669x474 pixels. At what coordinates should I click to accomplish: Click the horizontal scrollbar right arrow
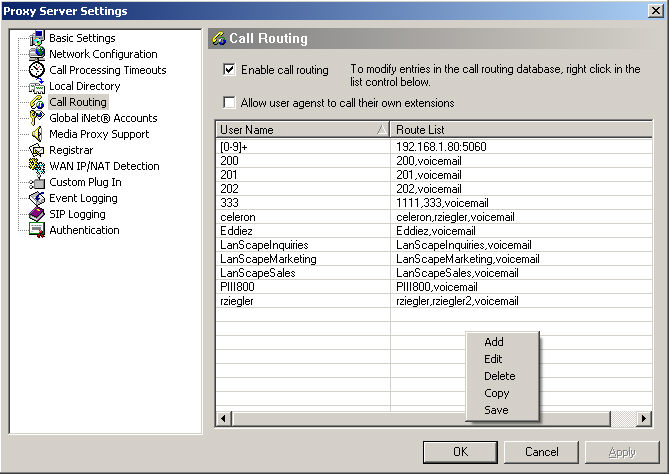(x=643, y=418)
